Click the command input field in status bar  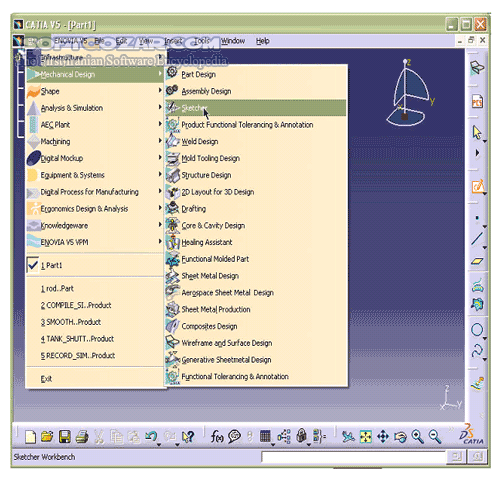(x=354, y=457)
